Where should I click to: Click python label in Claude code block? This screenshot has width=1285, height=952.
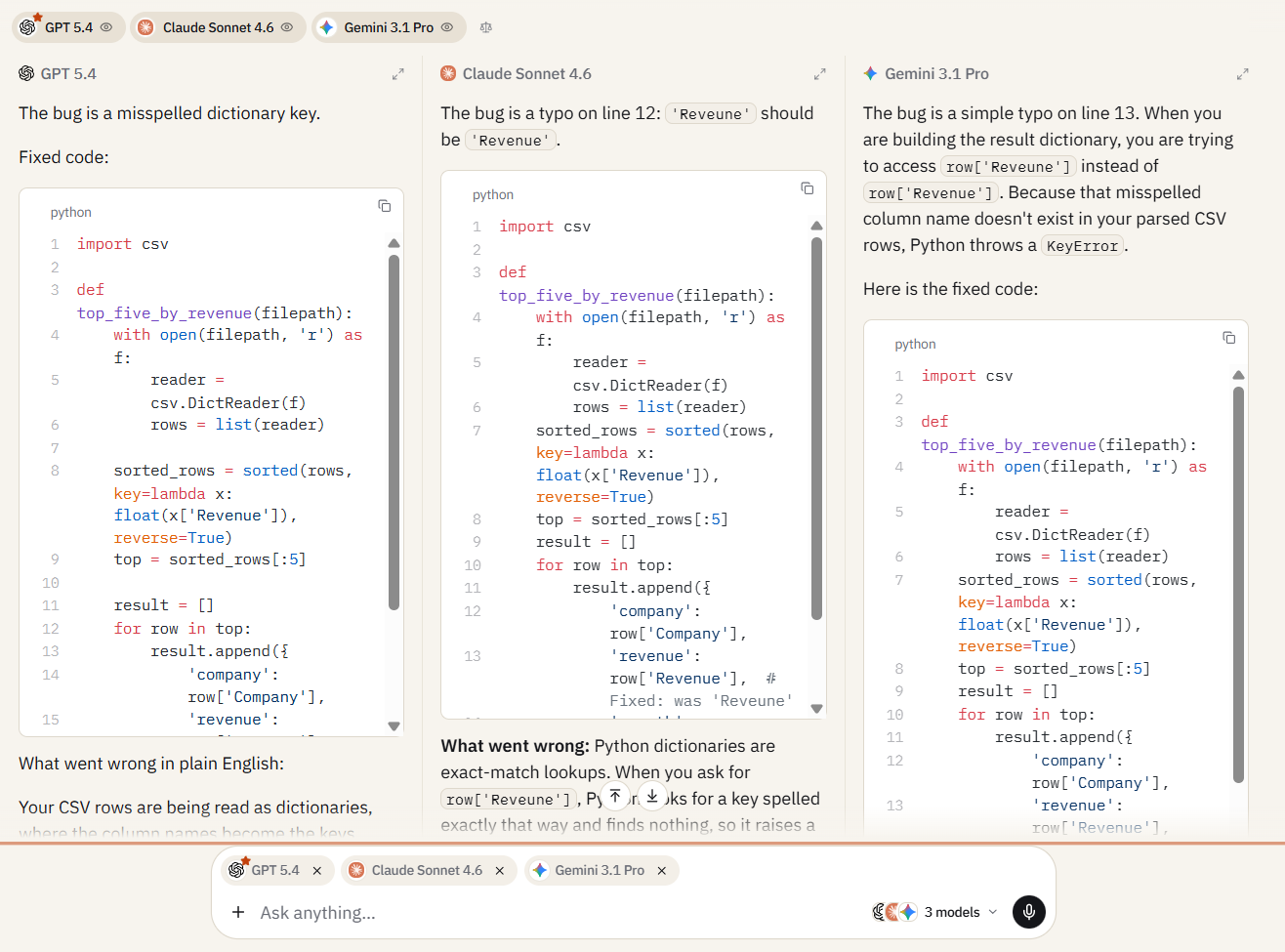(493, 195)
